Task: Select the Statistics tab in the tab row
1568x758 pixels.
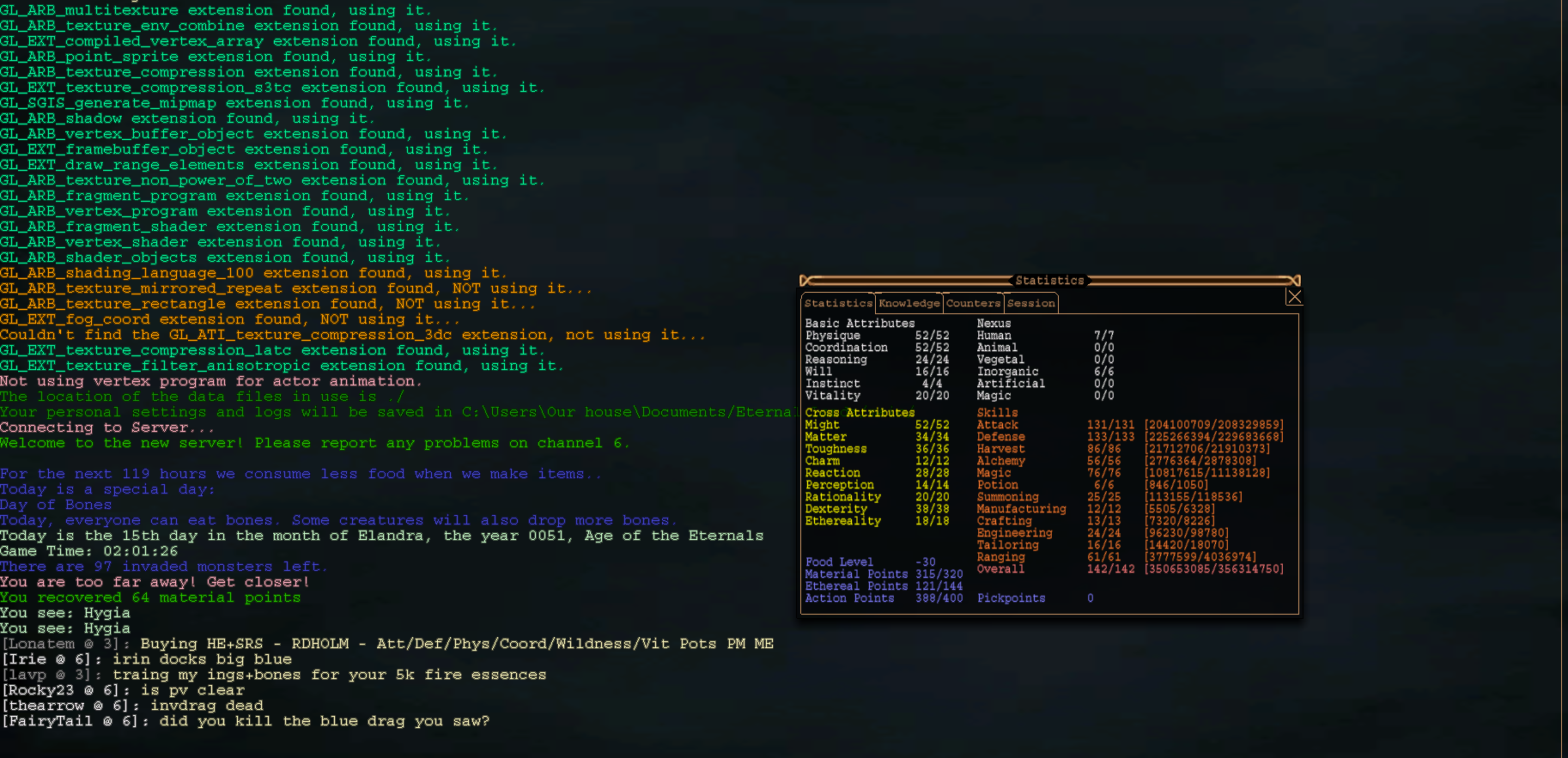Action: pos(838,303)
